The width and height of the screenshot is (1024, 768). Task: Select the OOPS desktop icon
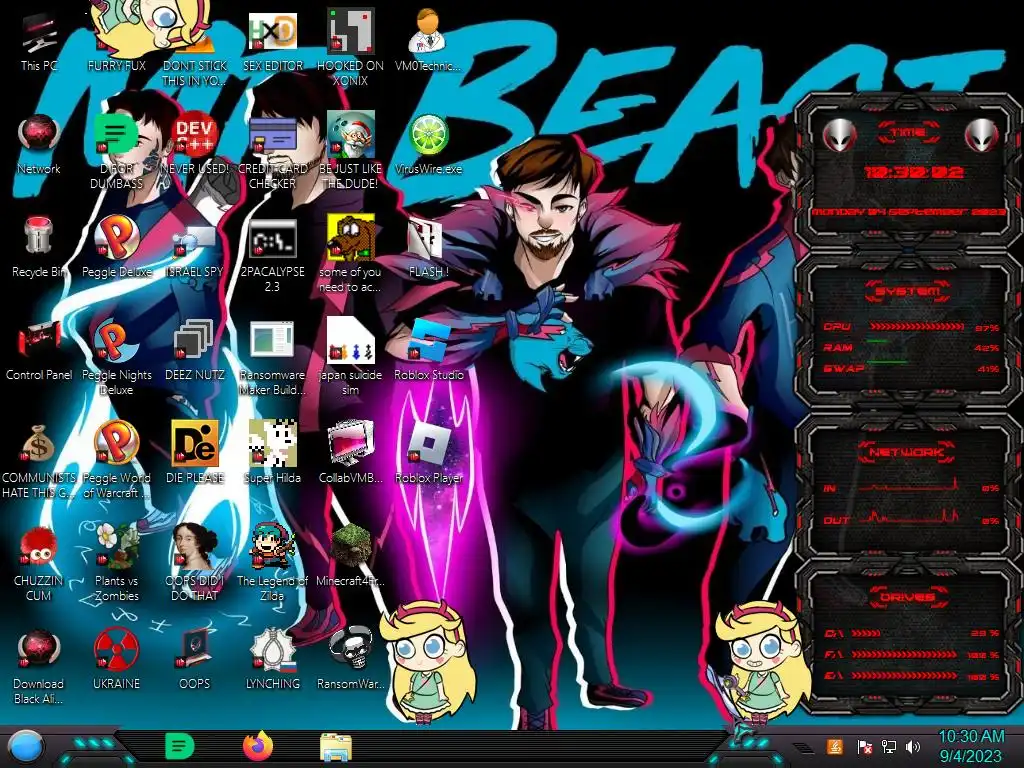point(195,660)
